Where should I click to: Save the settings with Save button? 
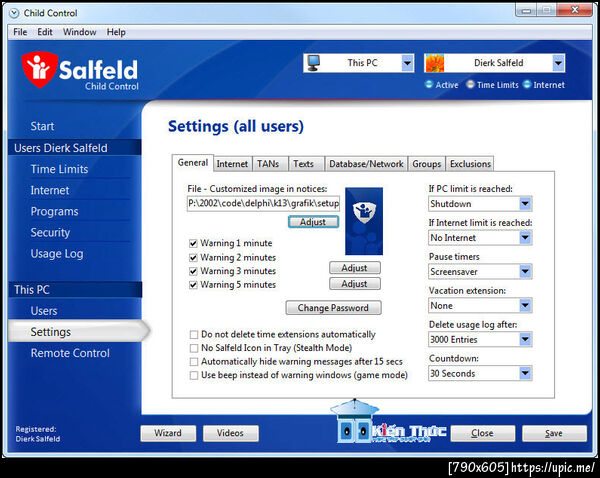click(x=554, y=433)
